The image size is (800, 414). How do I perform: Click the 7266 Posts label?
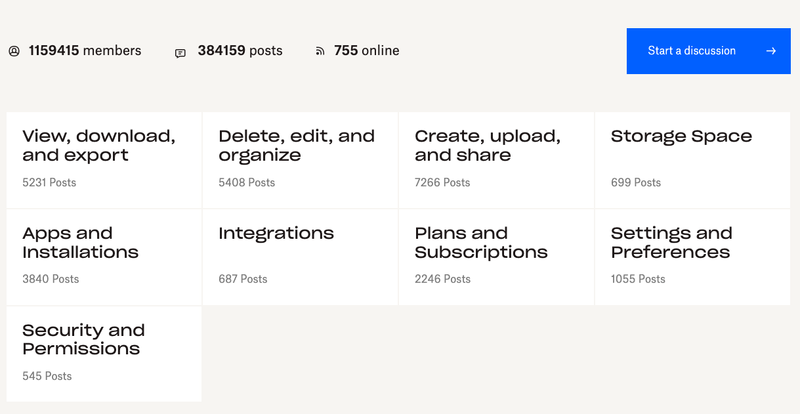pyautogui.click(x=442, y=183)
